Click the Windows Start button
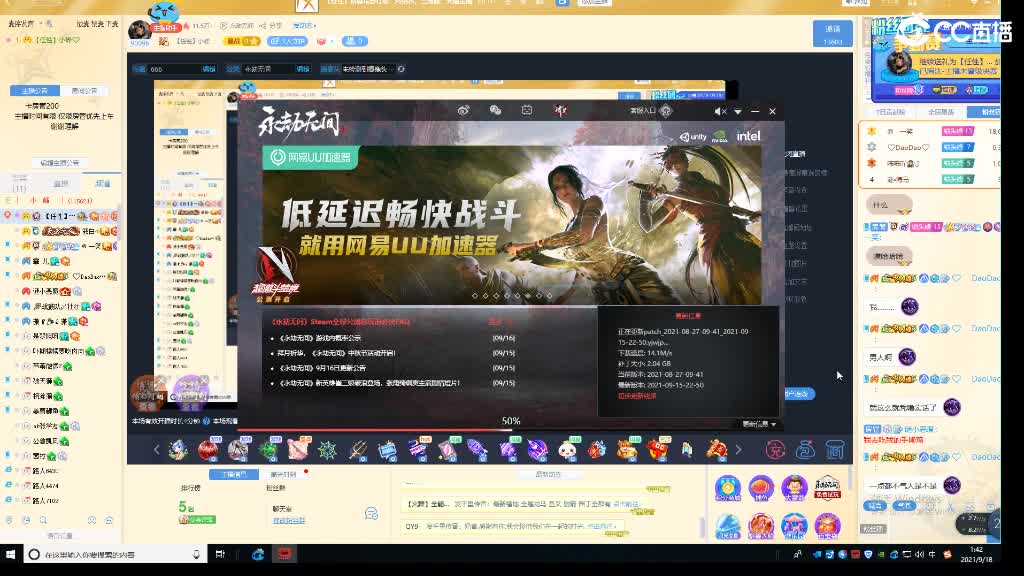 (x=10, y=554)
